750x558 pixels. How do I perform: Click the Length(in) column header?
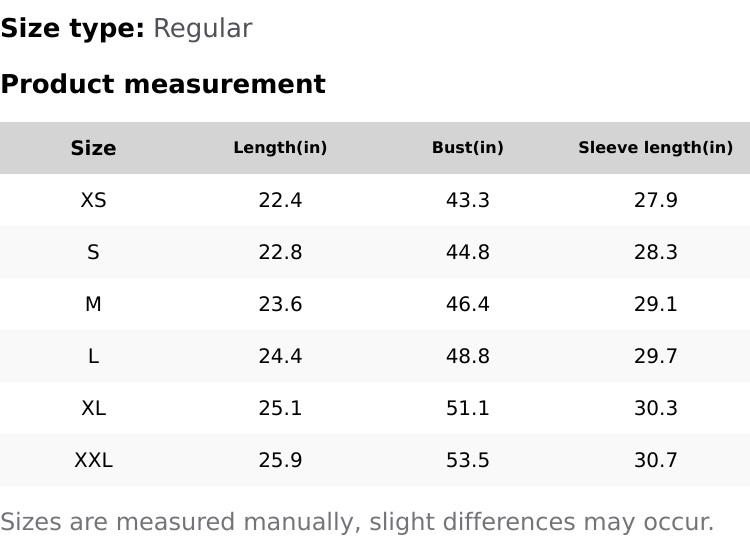280,148
